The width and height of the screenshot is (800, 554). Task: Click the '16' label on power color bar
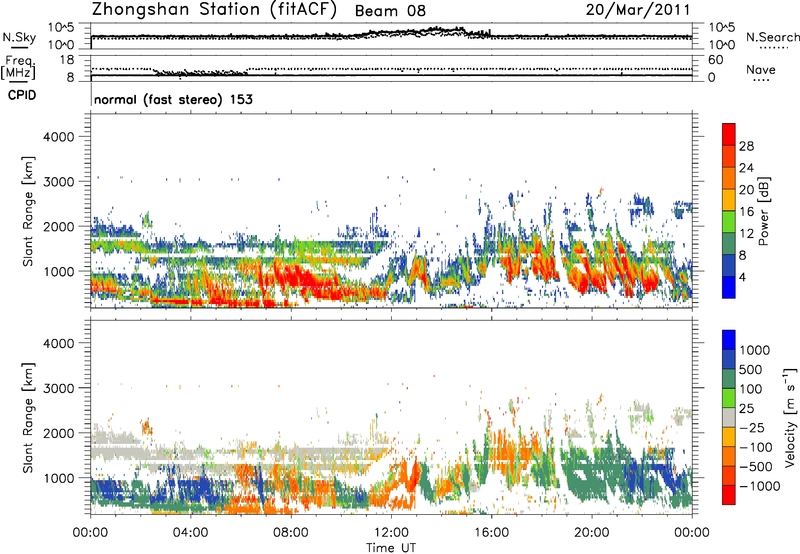(x=746, y=212)
